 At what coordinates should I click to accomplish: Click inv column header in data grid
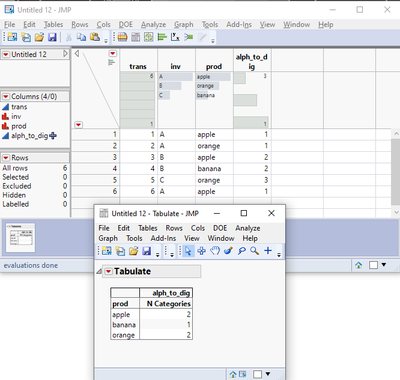176,66
